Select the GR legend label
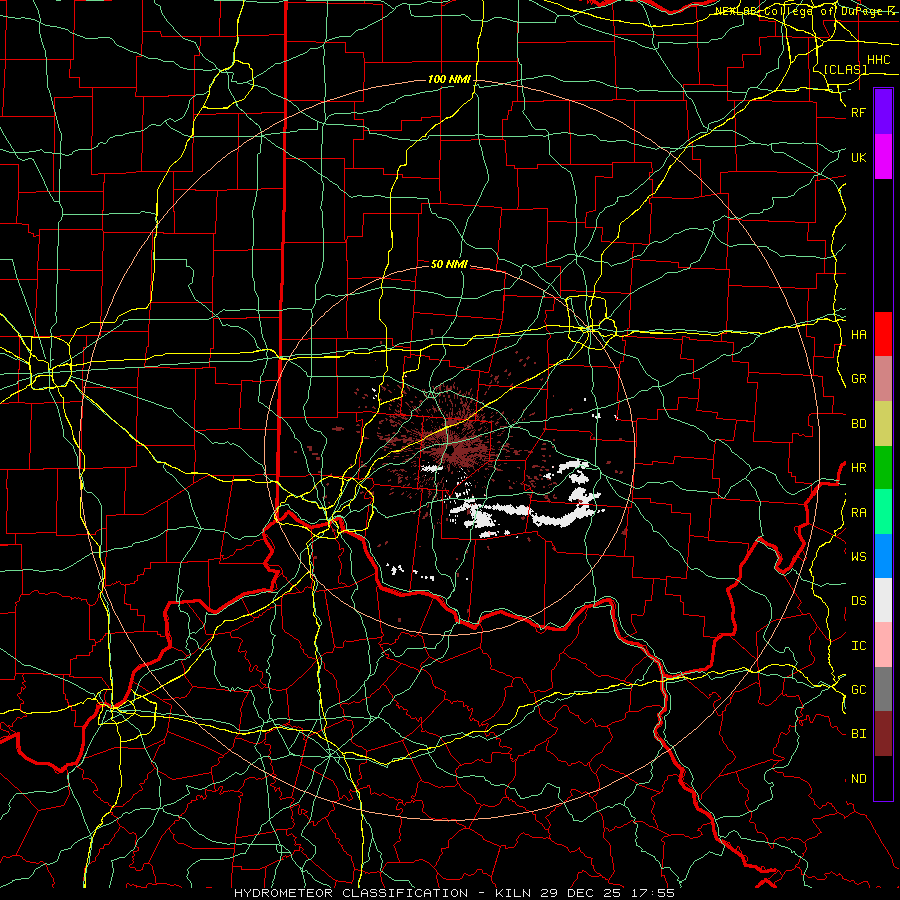900x900 pixels. 858,379
